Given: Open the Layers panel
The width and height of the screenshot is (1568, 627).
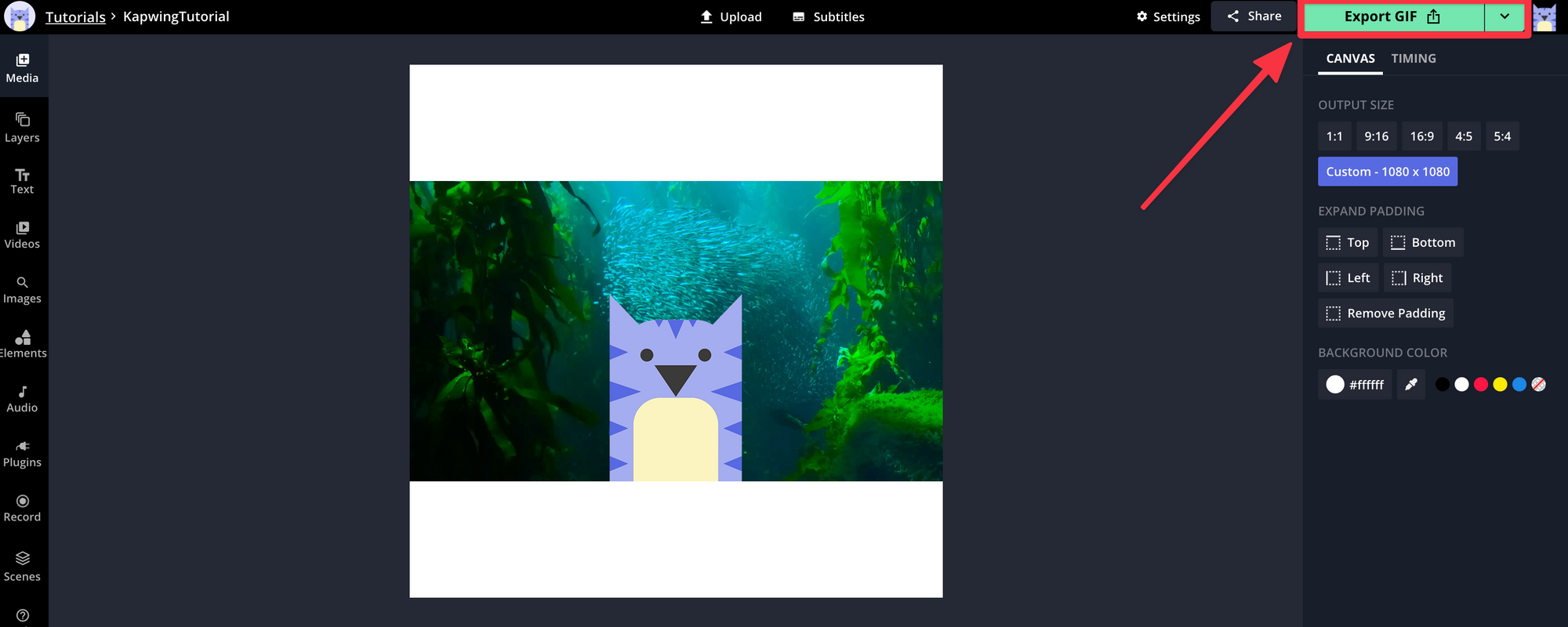Looking at the screenshot, I should (x=22, y=128).
